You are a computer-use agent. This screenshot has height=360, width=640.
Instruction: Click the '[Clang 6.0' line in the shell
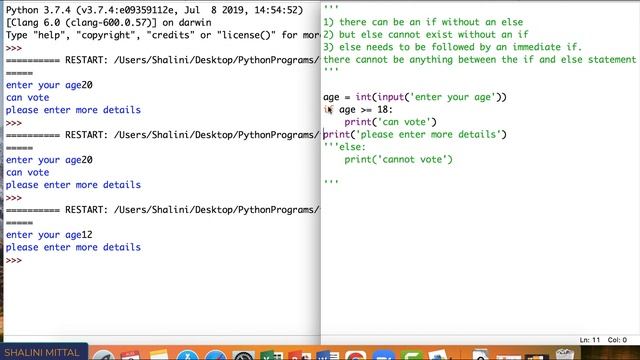pos(109,22)
